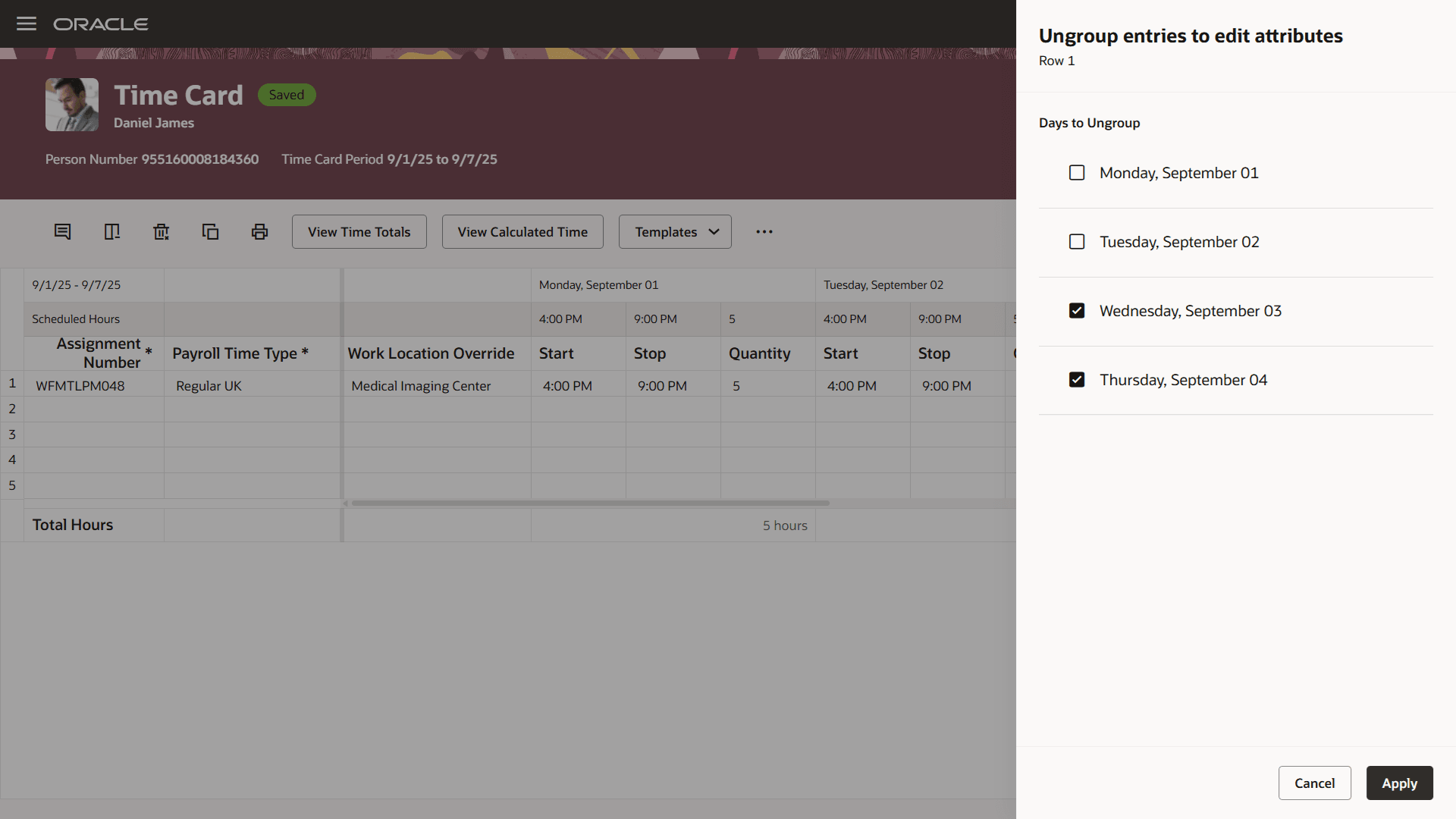This screenshot has height=819, width=1456.
Task: Click the column layout icon
Action: 112,231
